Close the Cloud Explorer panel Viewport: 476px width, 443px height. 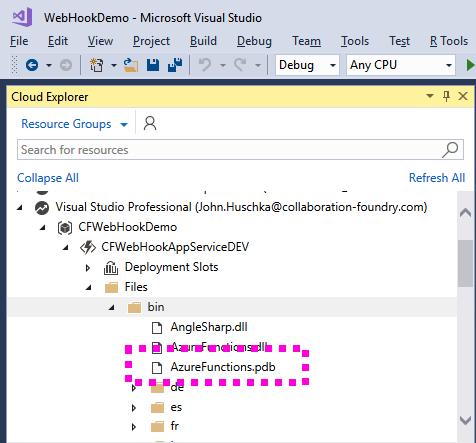(x=463, y=96)
